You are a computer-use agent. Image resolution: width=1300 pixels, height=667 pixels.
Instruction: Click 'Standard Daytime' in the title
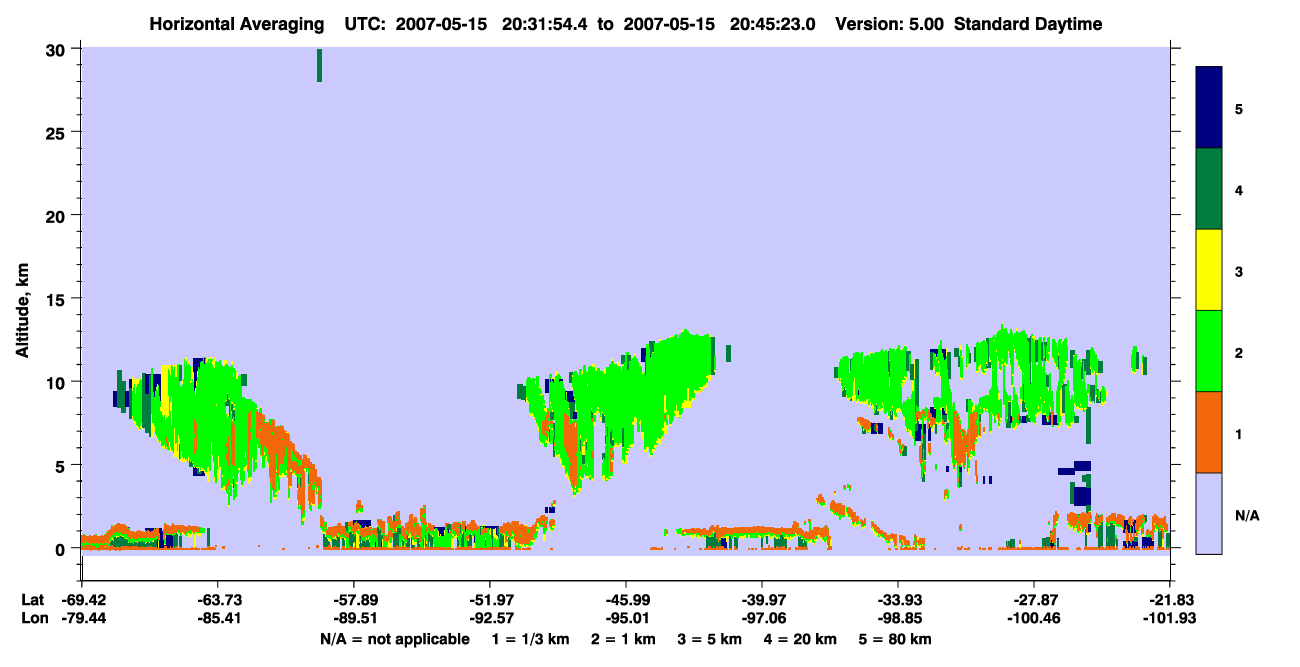(x=1028, y=24)
